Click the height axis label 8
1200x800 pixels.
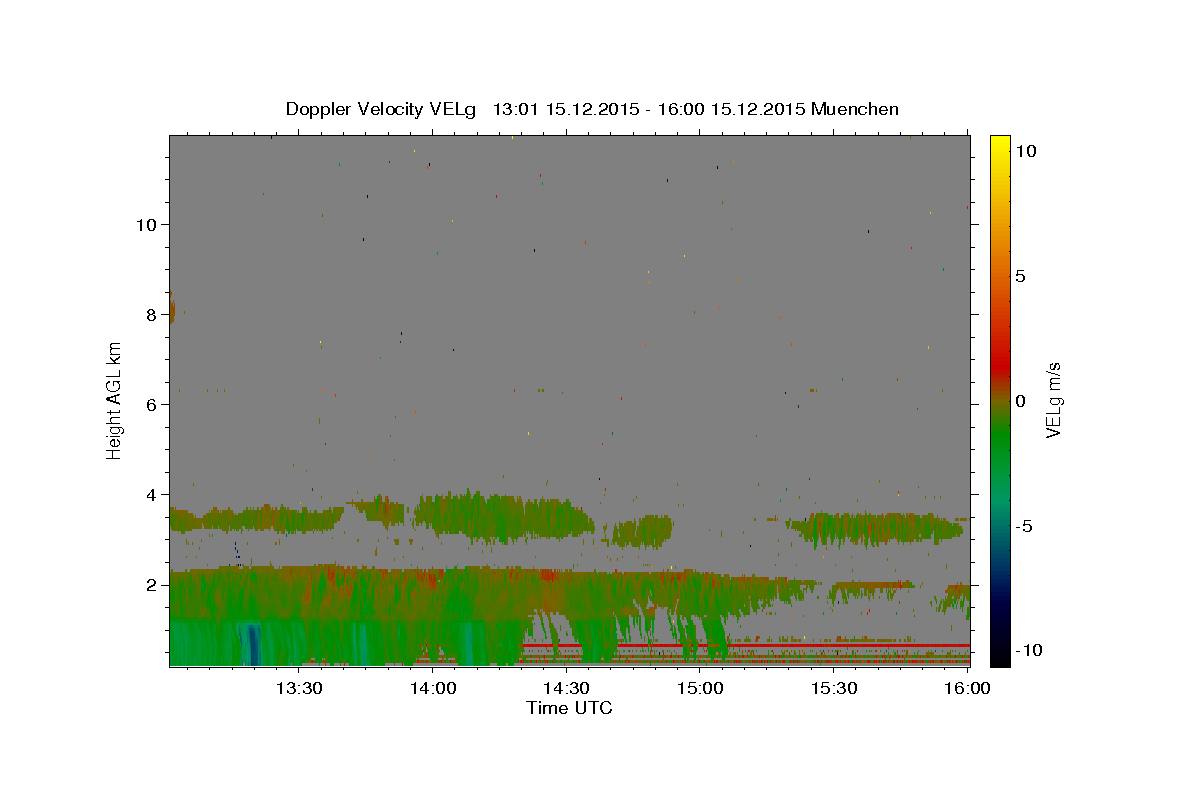pyautogui.click(x=151, y=314)
